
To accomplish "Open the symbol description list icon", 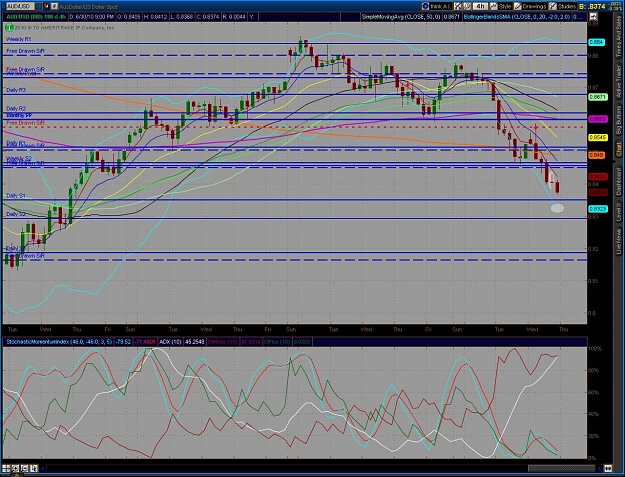I will [x=54, y=6].
